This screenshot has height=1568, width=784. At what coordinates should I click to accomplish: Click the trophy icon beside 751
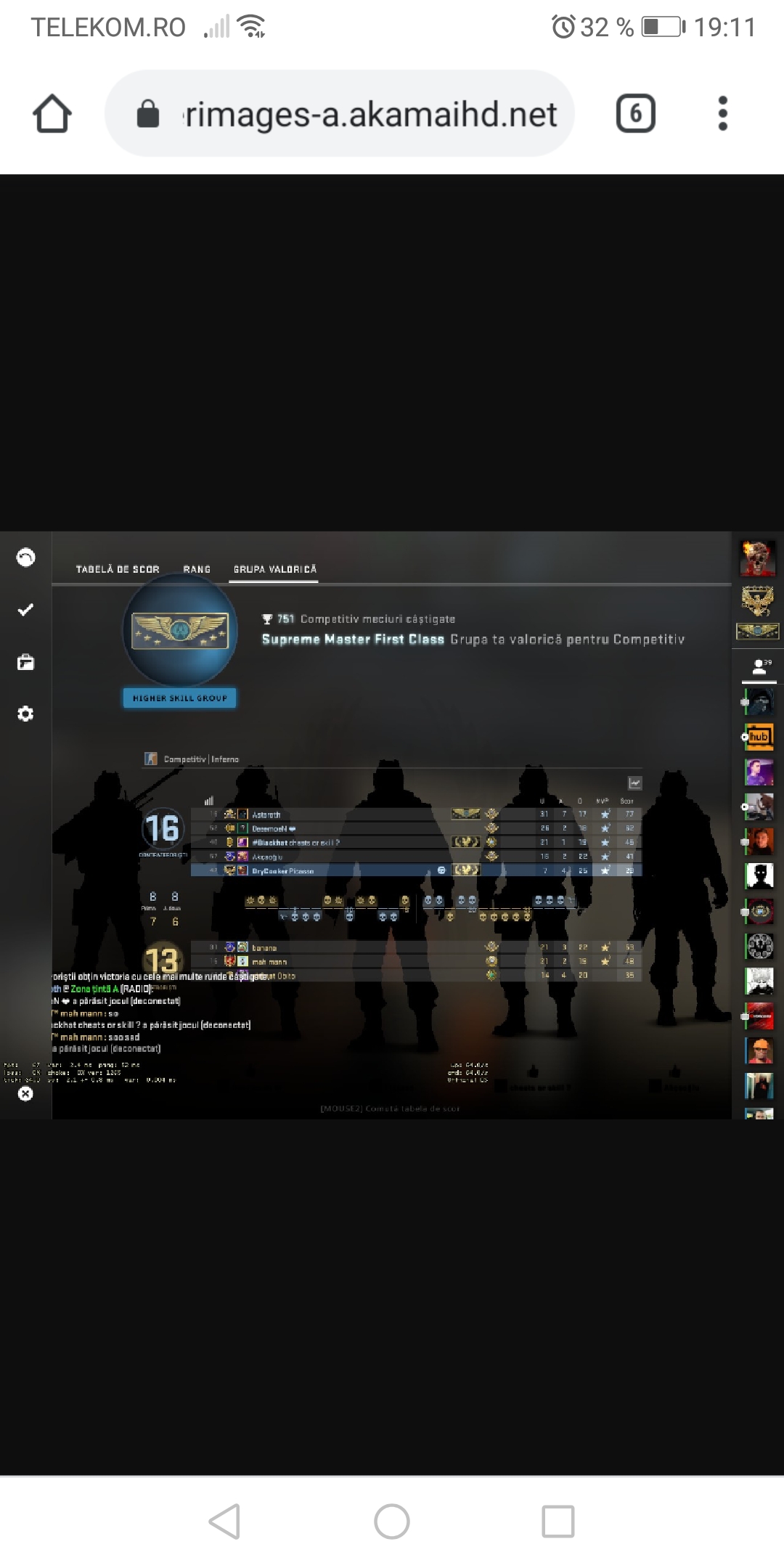click(267, 619)
